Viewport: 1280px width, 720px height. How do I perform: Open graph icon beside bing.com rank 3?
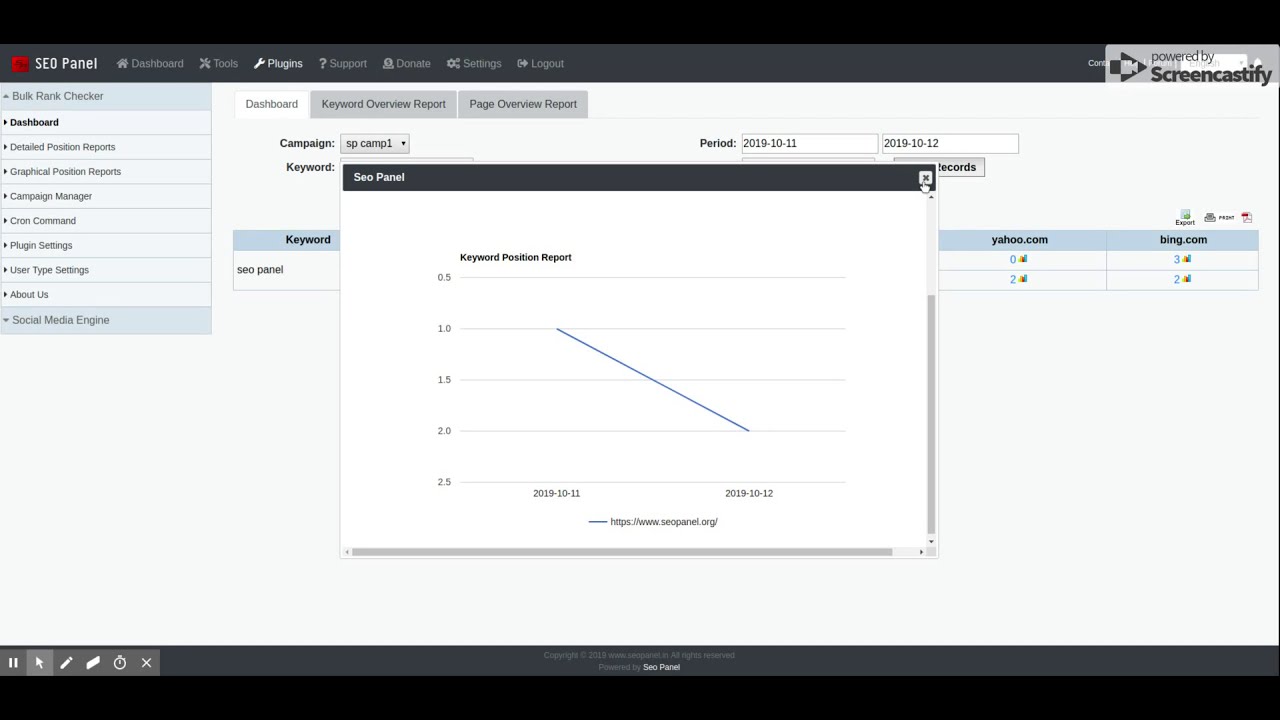pos(1187,259)
